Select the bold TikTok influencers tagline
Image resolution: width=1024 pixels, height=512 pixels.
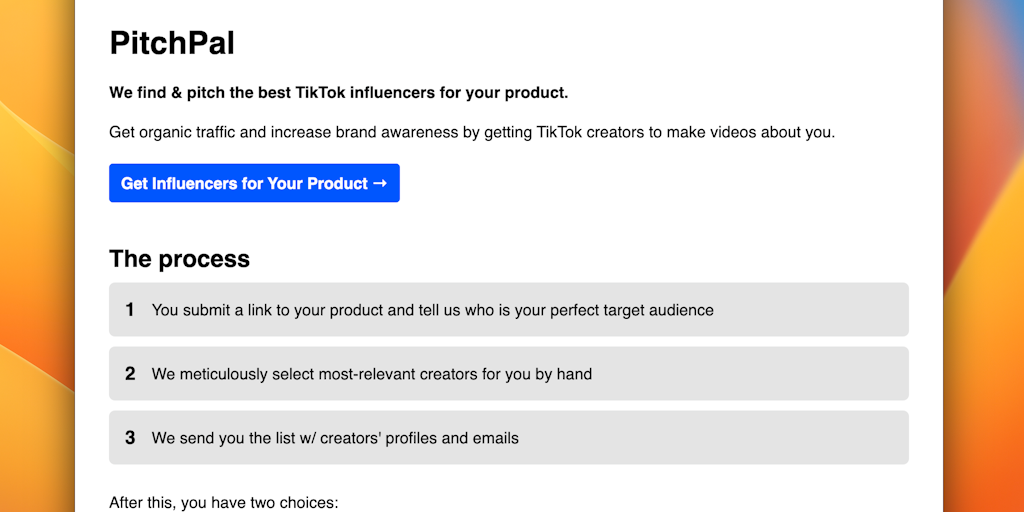pos(338,93)
